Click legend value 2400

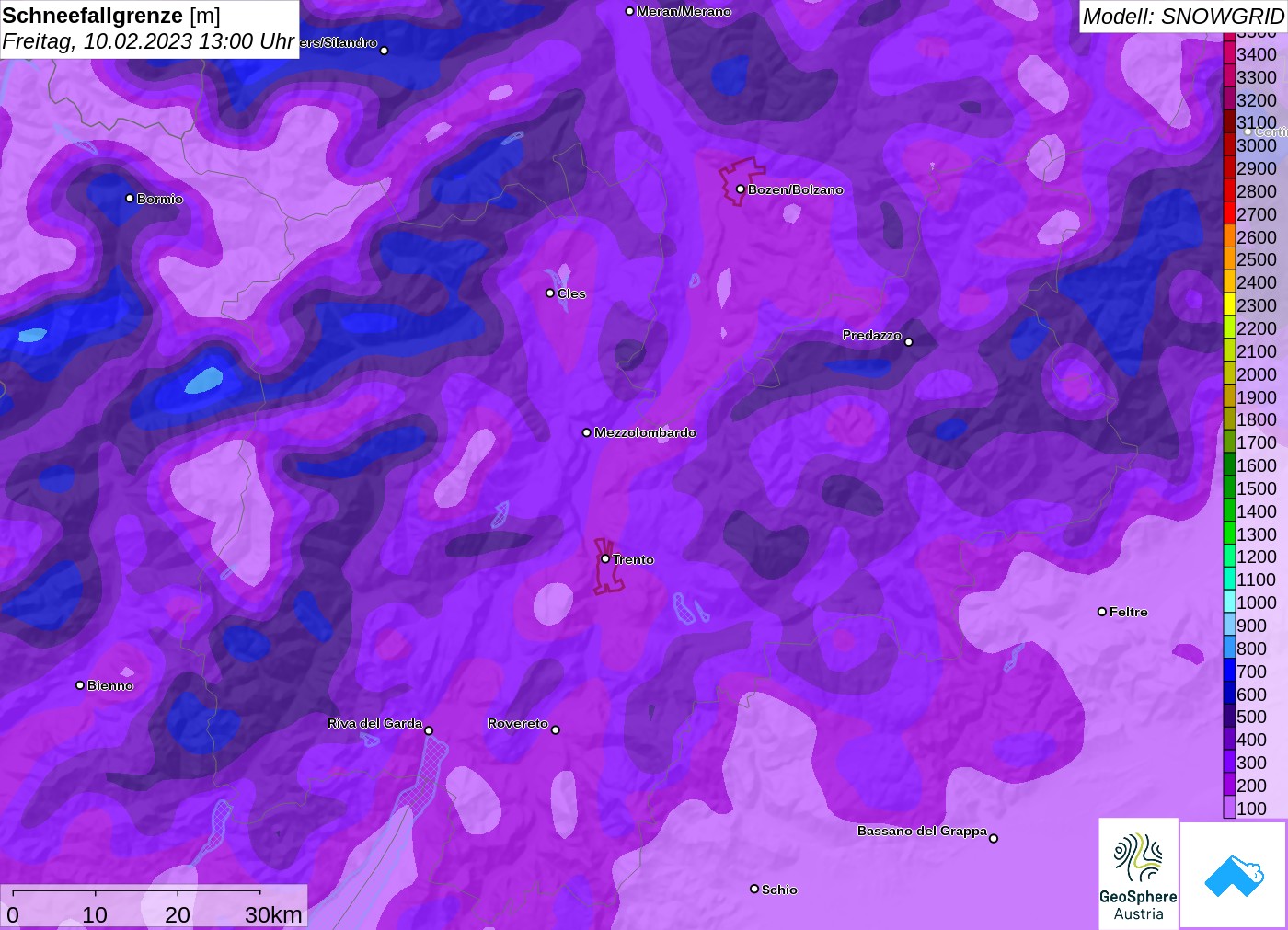tap(1257, 282)
